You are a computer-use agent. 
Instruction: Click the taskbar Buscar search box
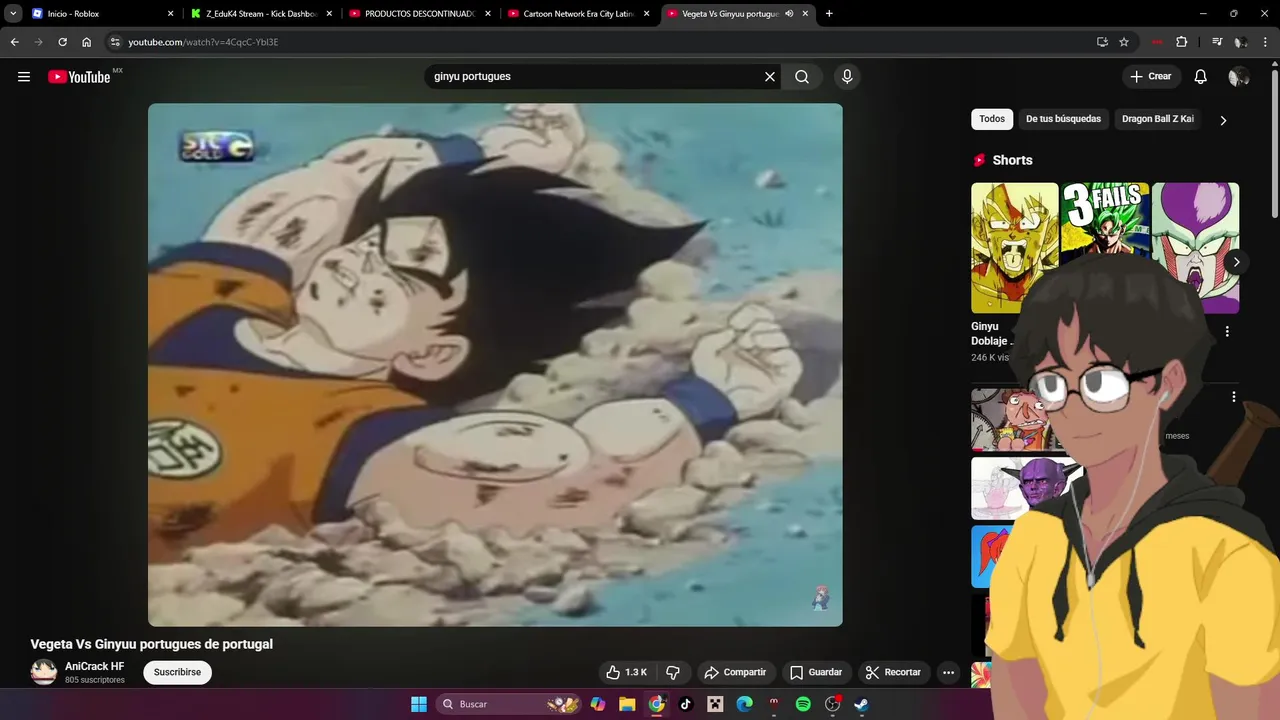(507, 704)
